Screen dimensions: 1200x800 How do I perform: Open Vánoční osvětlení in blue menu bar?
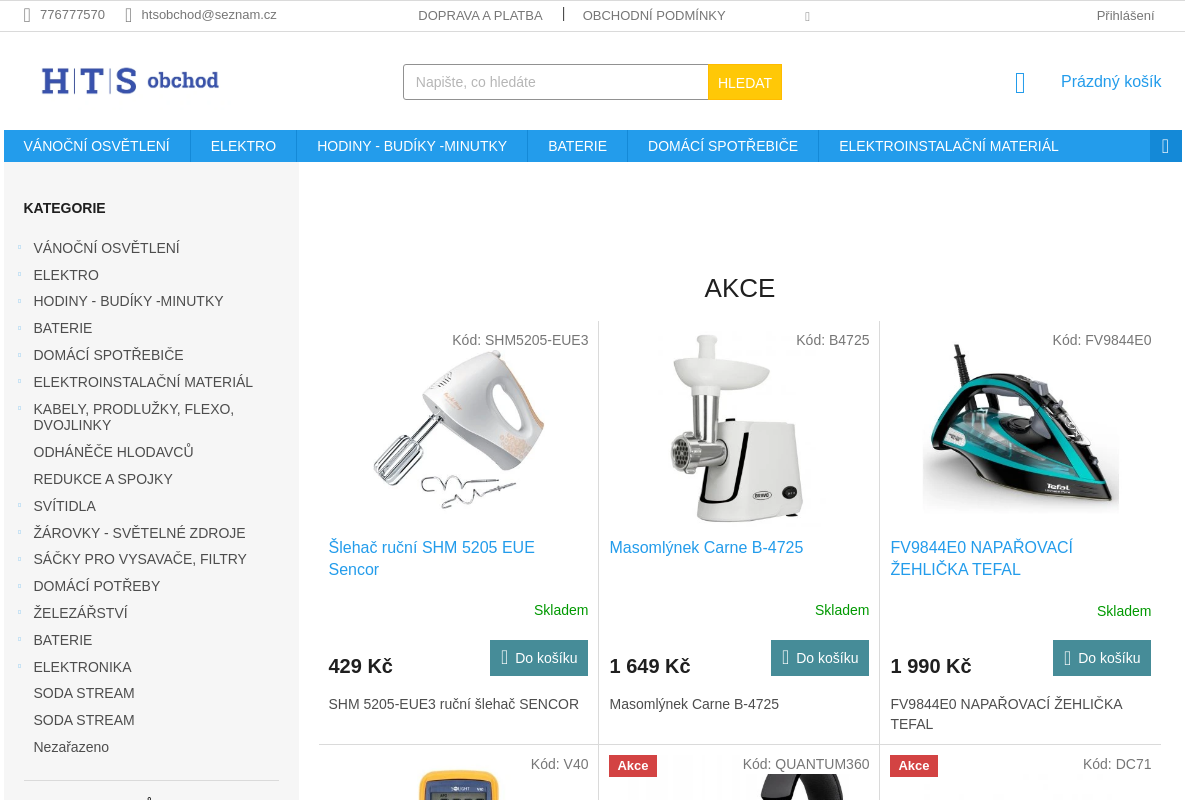[x=97, y=146]
